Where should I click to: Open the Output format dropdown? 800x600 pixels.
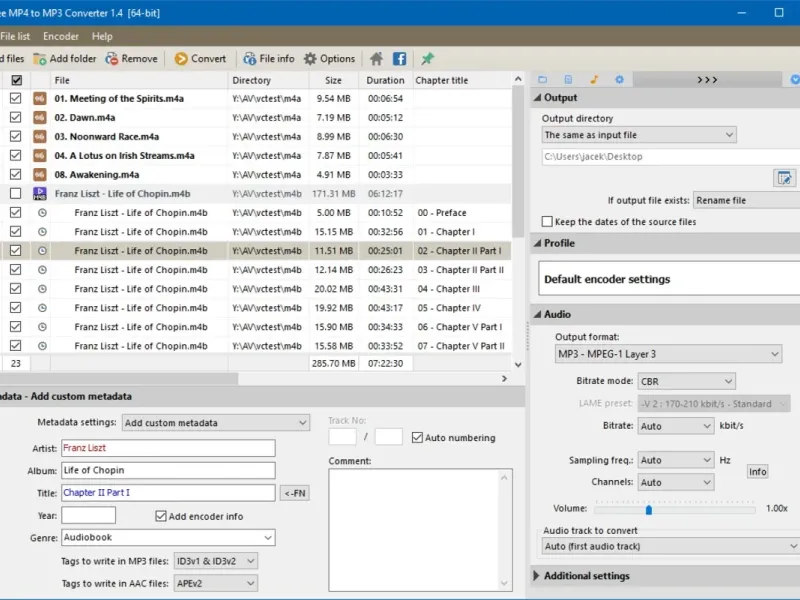[x=668, y=354]
